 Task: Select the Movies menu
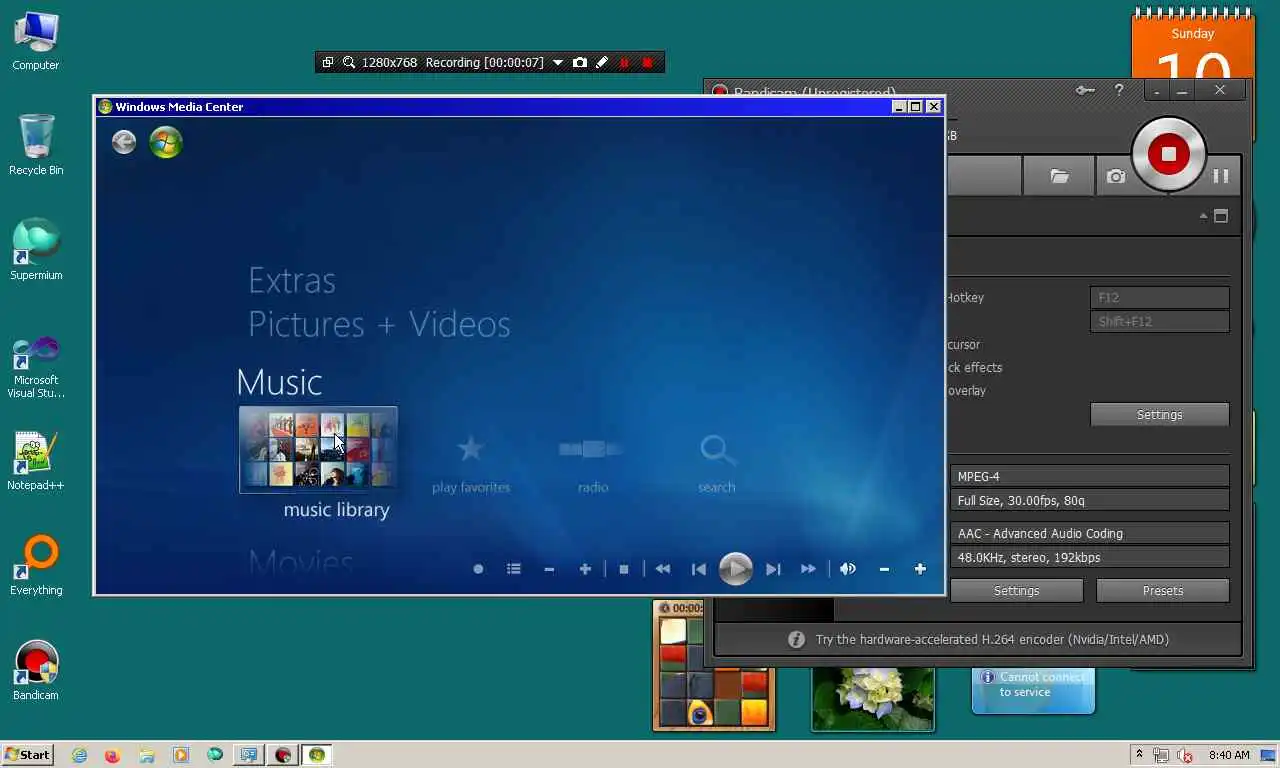click(x=300, y=562)
